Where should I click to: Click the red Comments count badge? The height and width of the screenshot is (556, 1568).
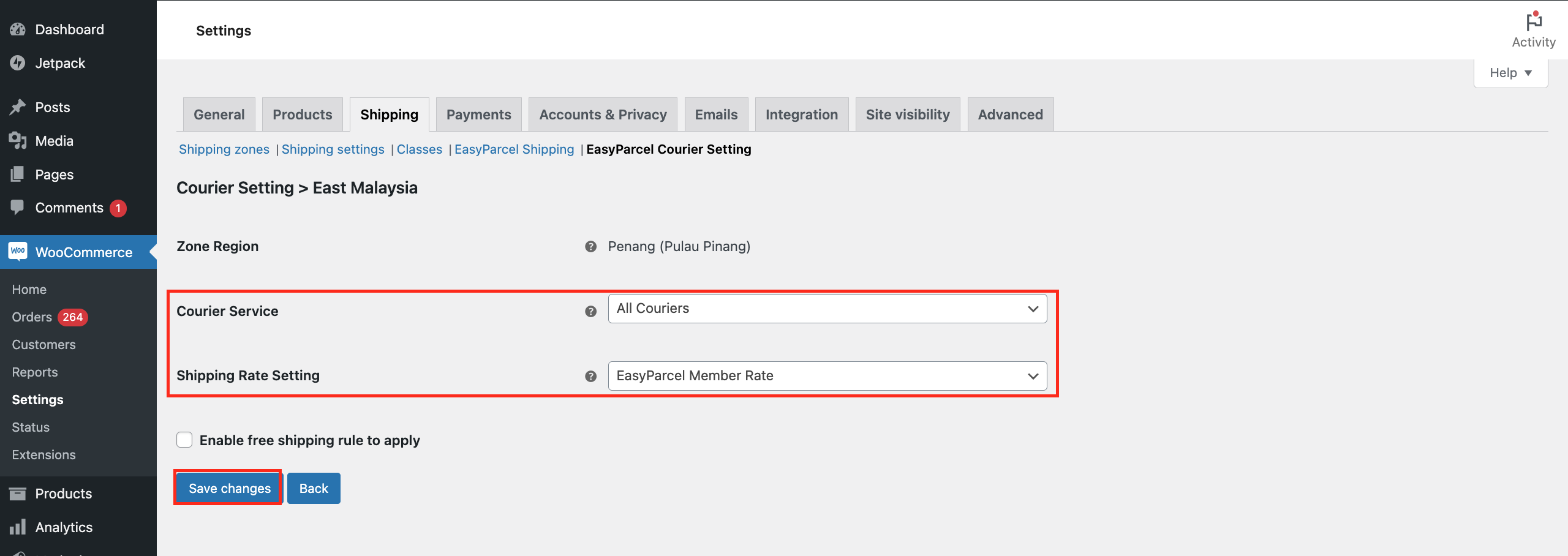(x=118, y=208)
